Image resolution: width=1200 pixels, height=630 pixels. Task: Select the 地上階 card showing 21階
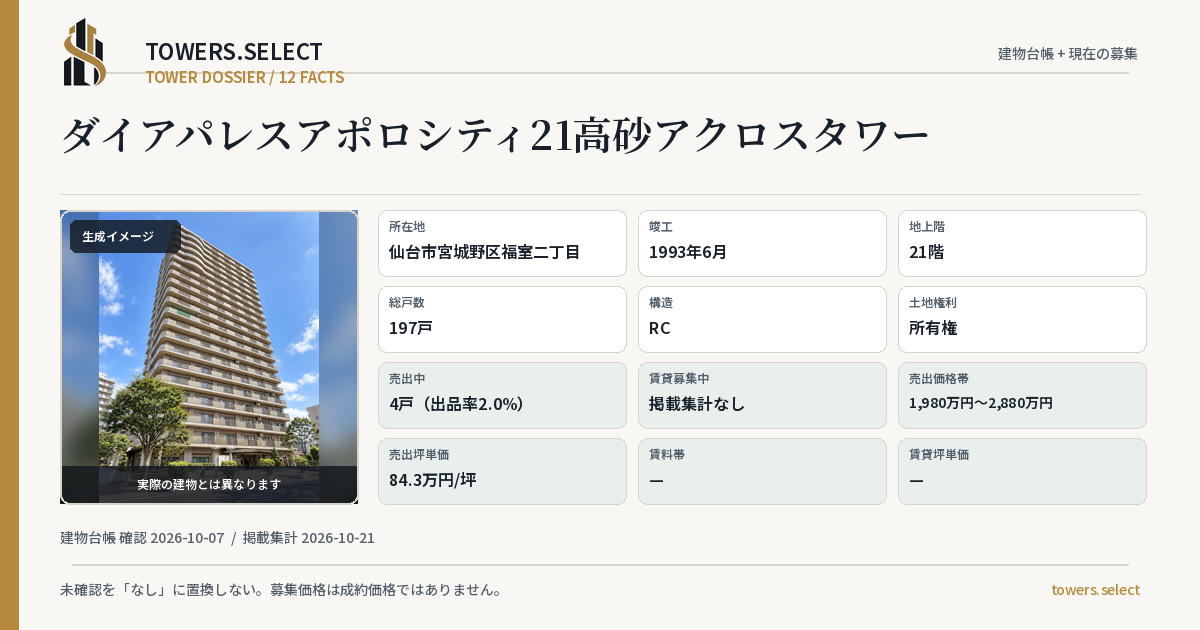pyautogui.click(x=1022, y=243)
